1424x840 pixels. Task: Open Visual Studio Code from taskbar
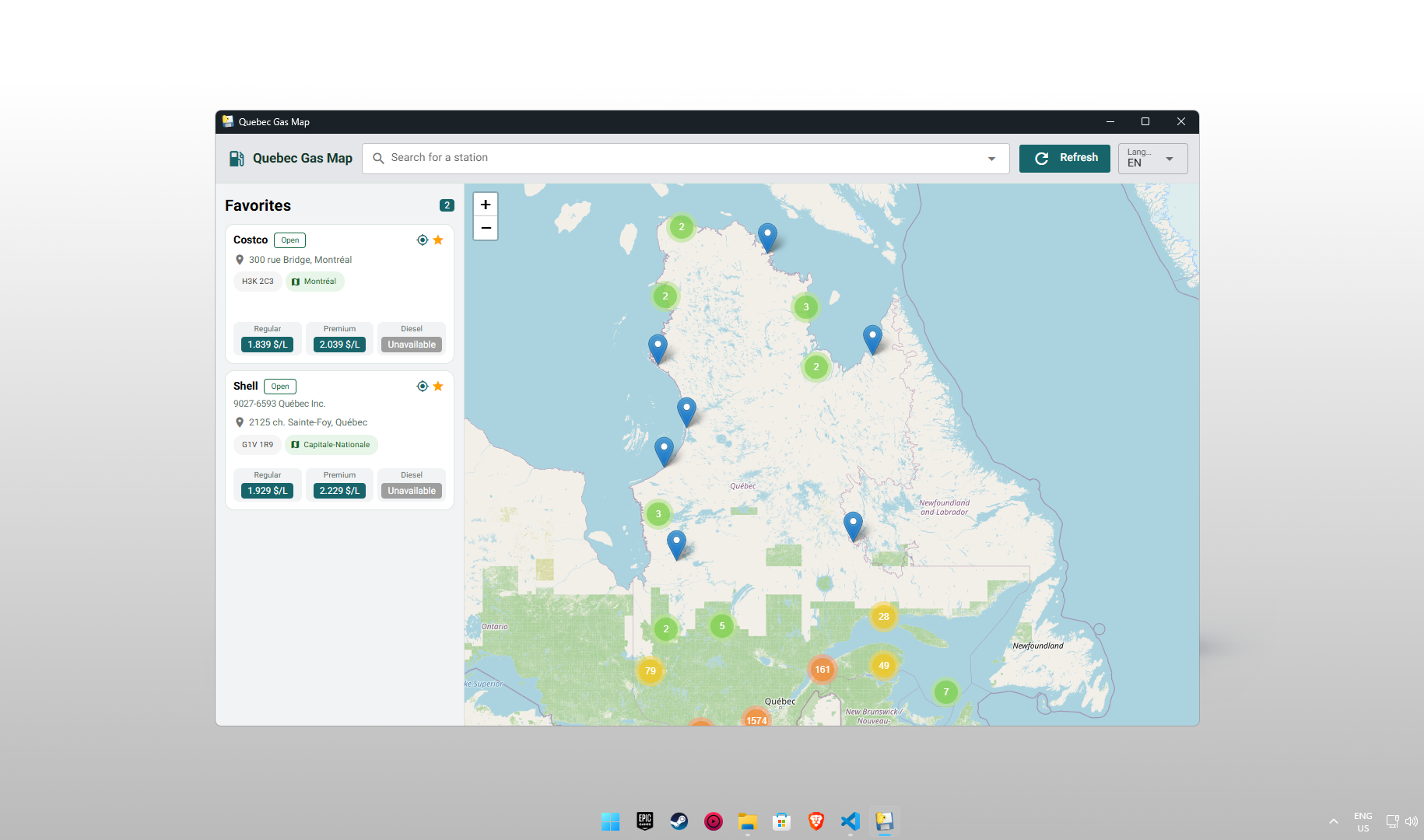[851, 821]
